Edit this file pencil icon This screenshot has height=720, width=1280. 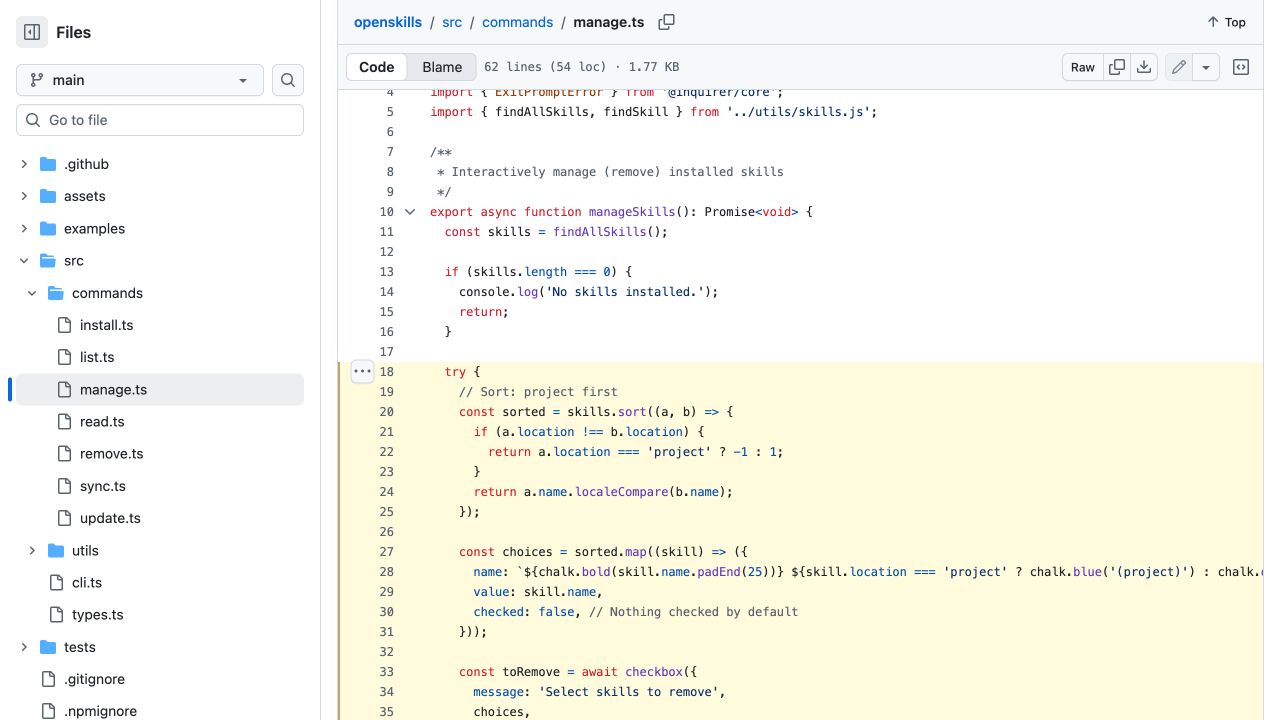(x=1179, y=67)
